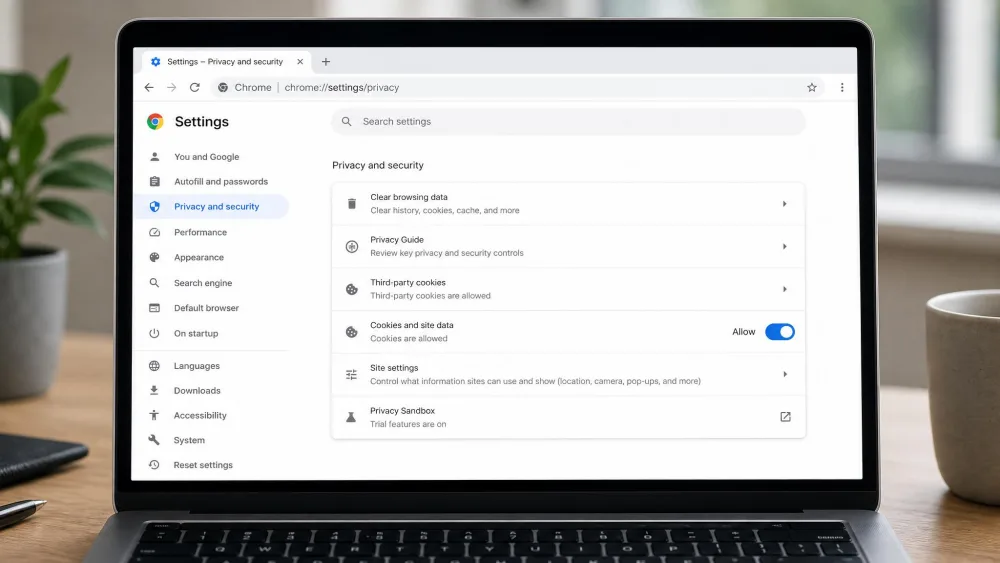This screenshot has width=1000, height=563.
Task: Click the Site settings sliders icon
Action: pyautogui.click(x=351, y=374)
